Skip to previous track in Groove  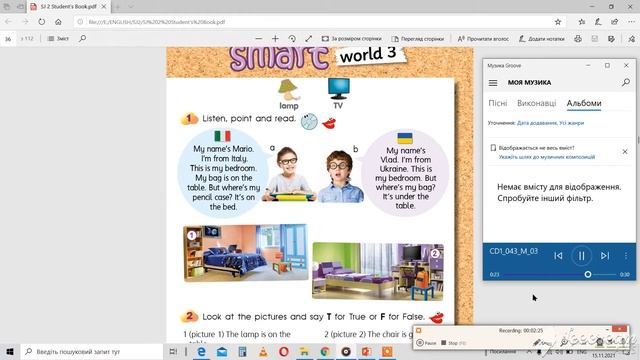click(x=558, y=256)
